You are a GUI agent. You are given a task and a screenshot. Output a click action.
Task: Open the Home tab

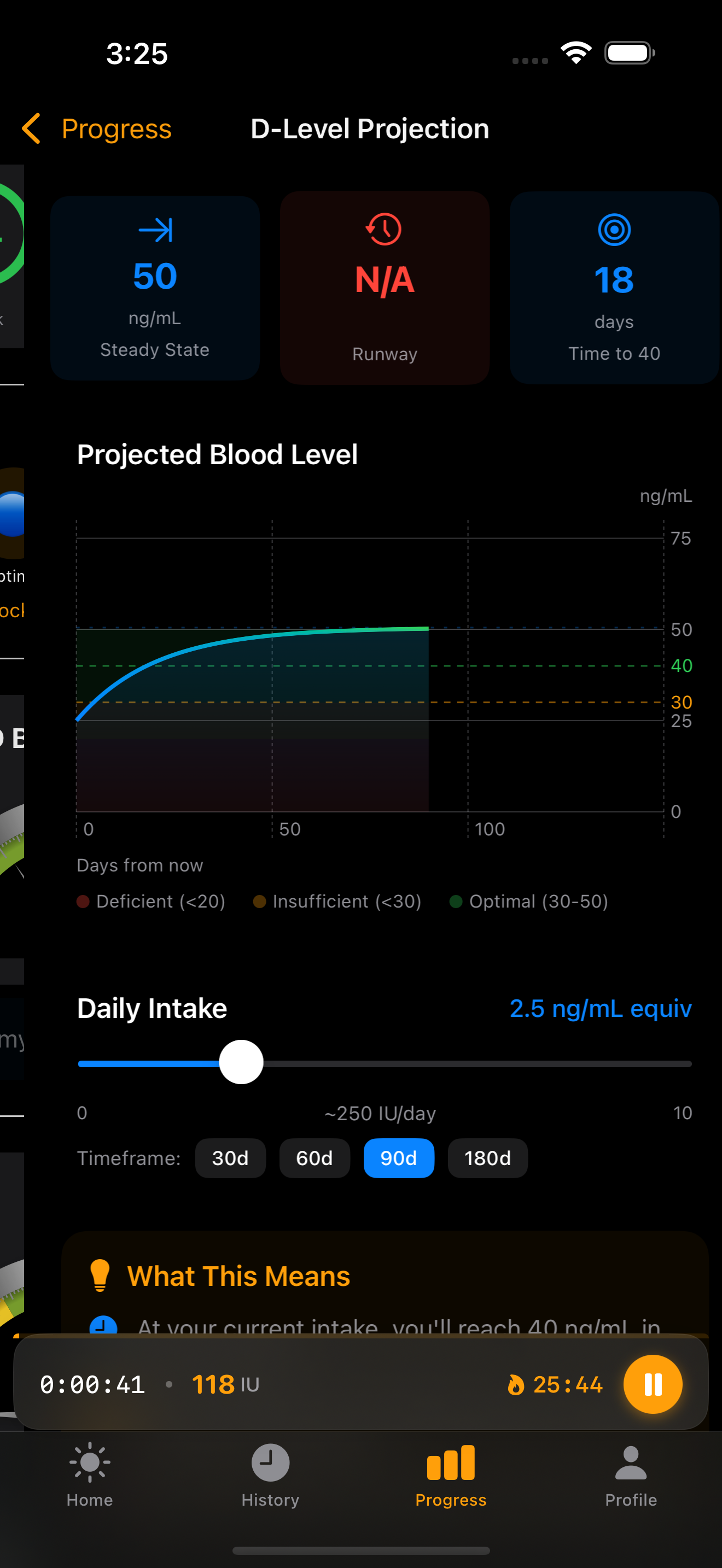click(x=90, y=1473)
